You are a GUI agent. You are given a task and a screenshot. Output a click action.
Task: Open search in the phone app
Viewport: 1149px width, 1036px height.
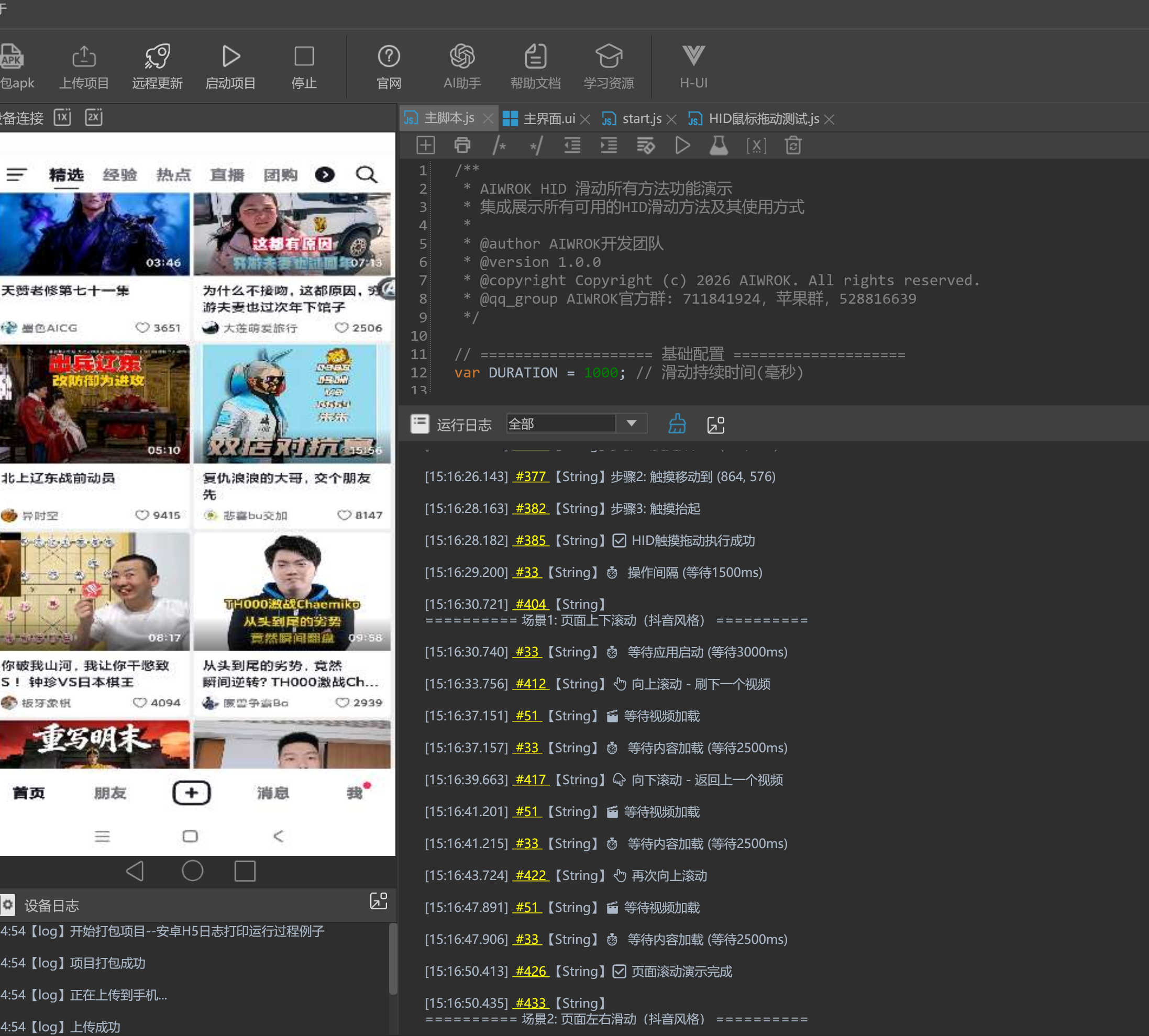coord(367,175)
